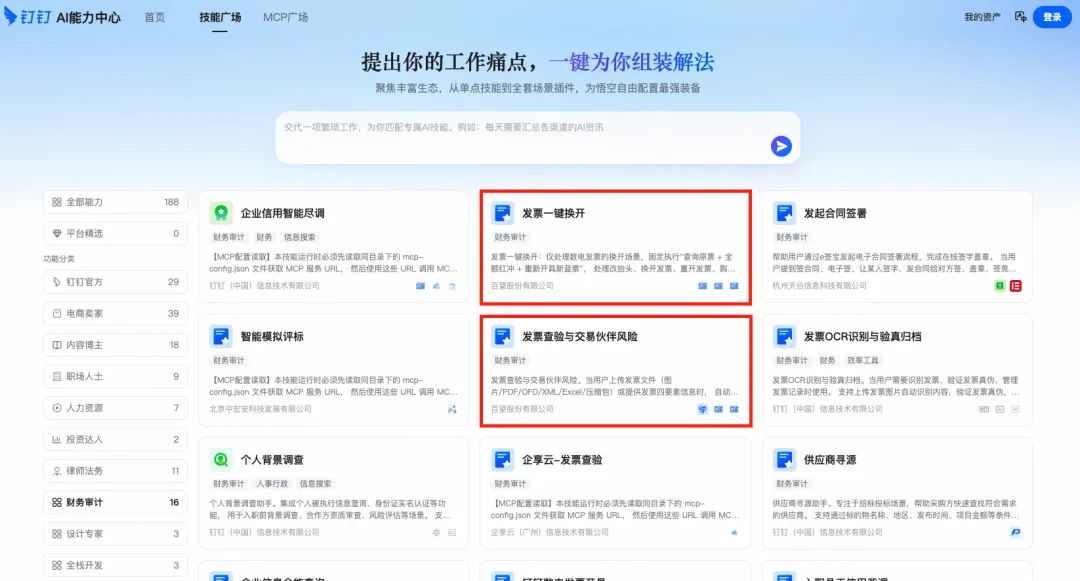The image size is (1080, 581).
Task: Click small tool icon on 智能模拟评标 card
Action: pos(452,409)
